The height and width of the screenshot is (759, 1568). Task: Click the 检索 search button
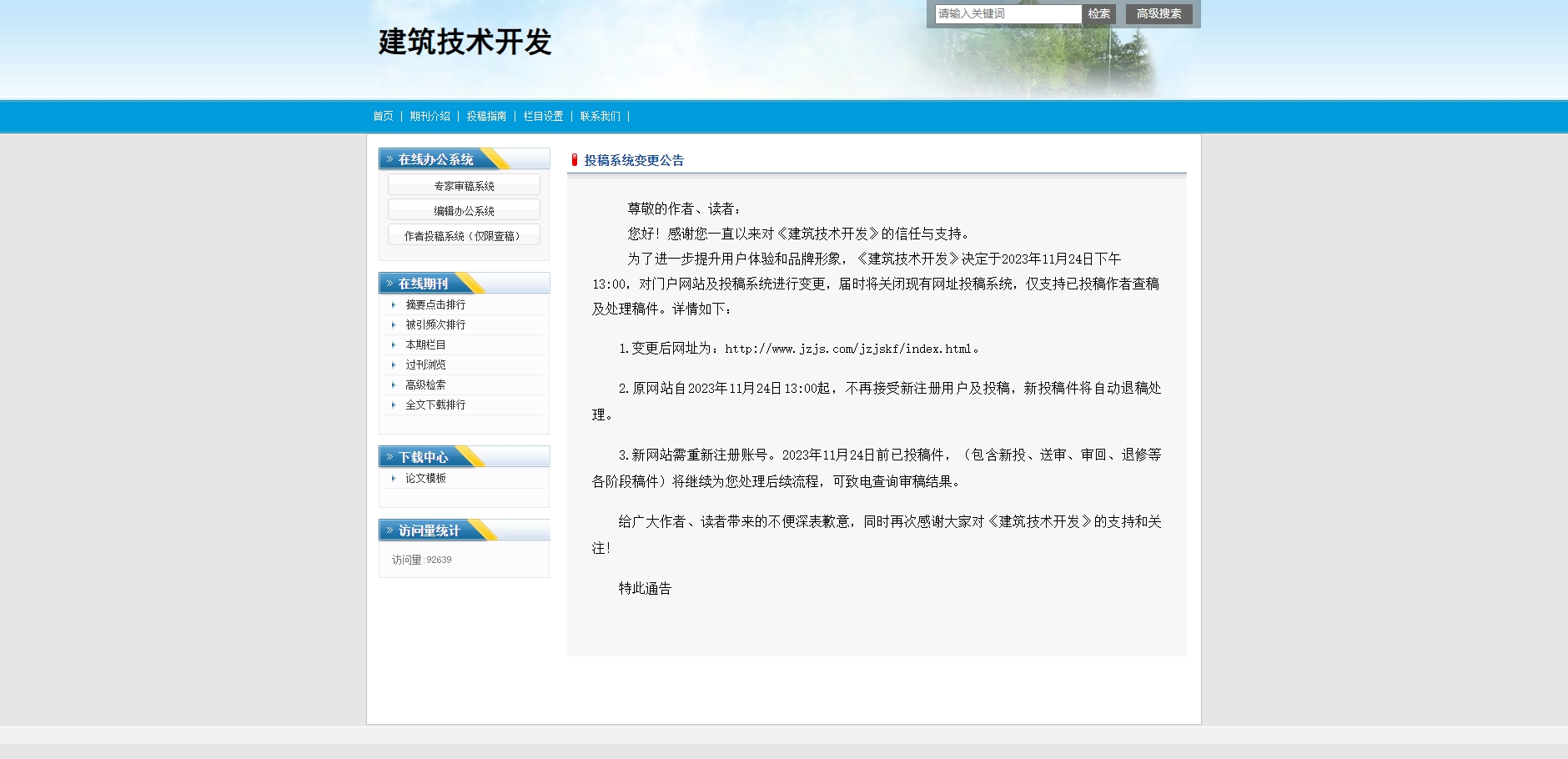[x=1098, y=14]
